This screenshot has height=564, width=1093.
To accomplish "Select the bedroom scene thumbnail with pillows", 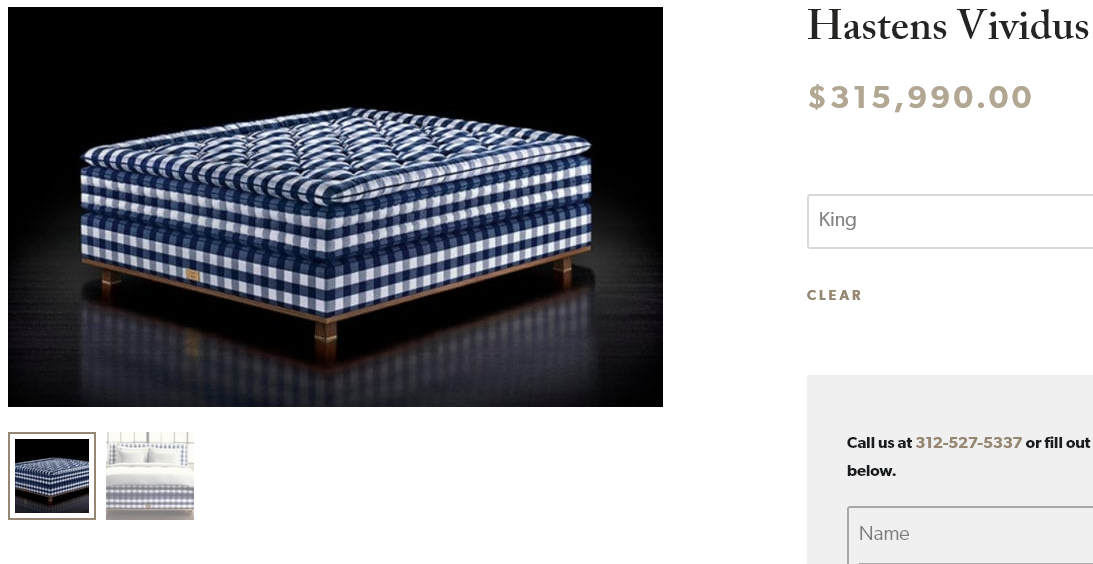I will (150, 476).
